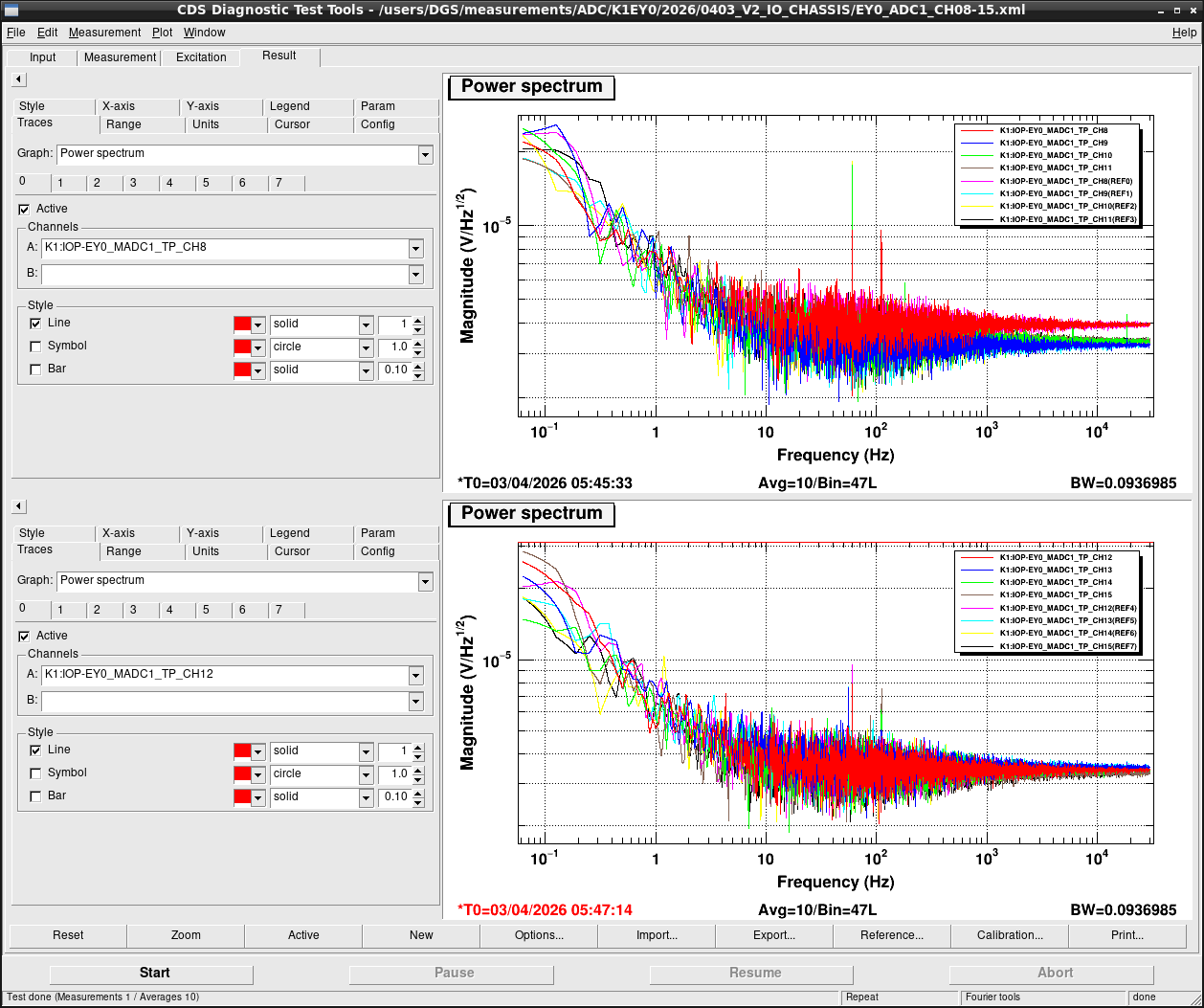Open upper Line color dropdown arrow

[257, 325]
